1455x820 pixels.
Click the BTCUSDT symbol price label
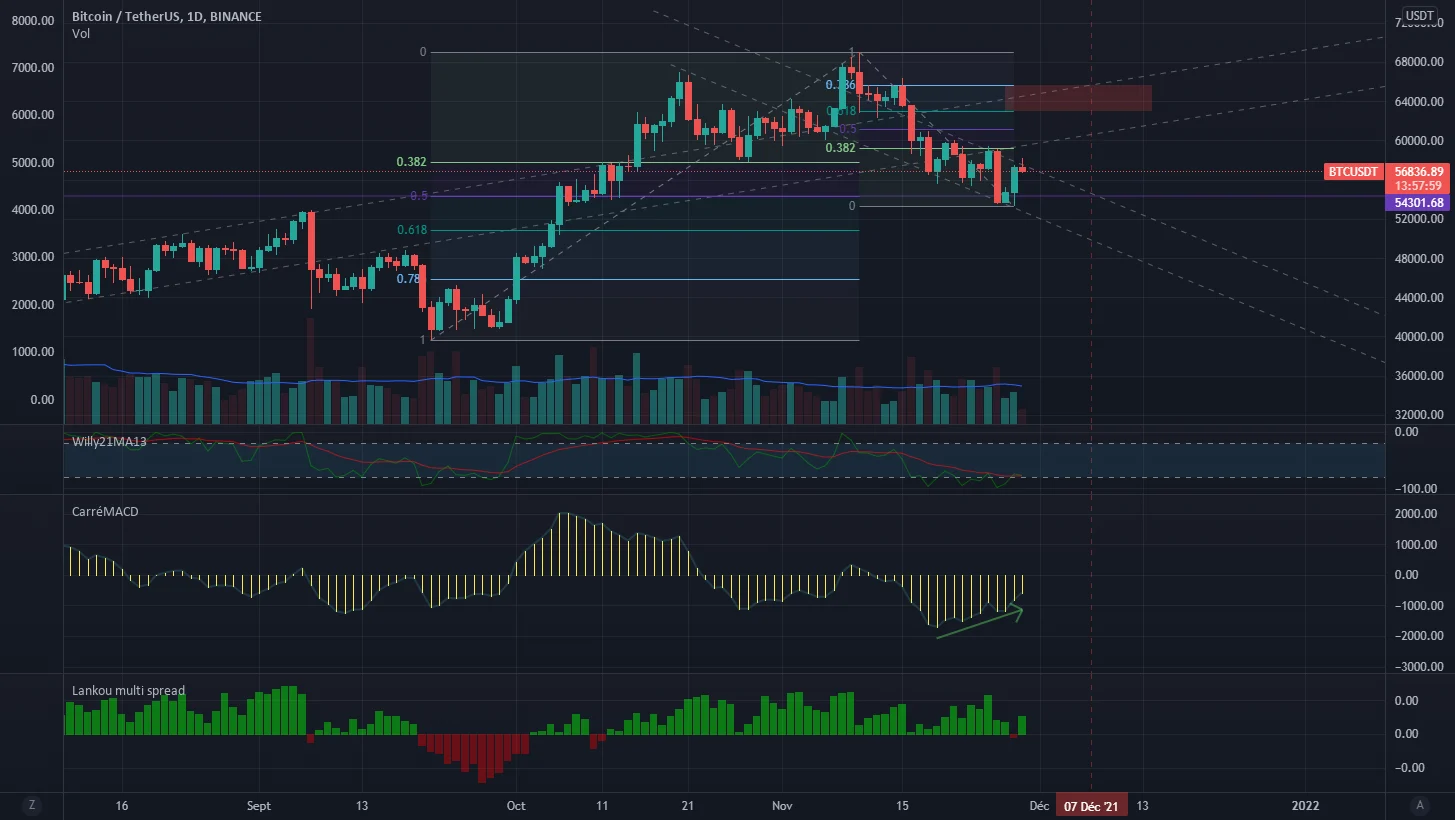[1352, 172]
